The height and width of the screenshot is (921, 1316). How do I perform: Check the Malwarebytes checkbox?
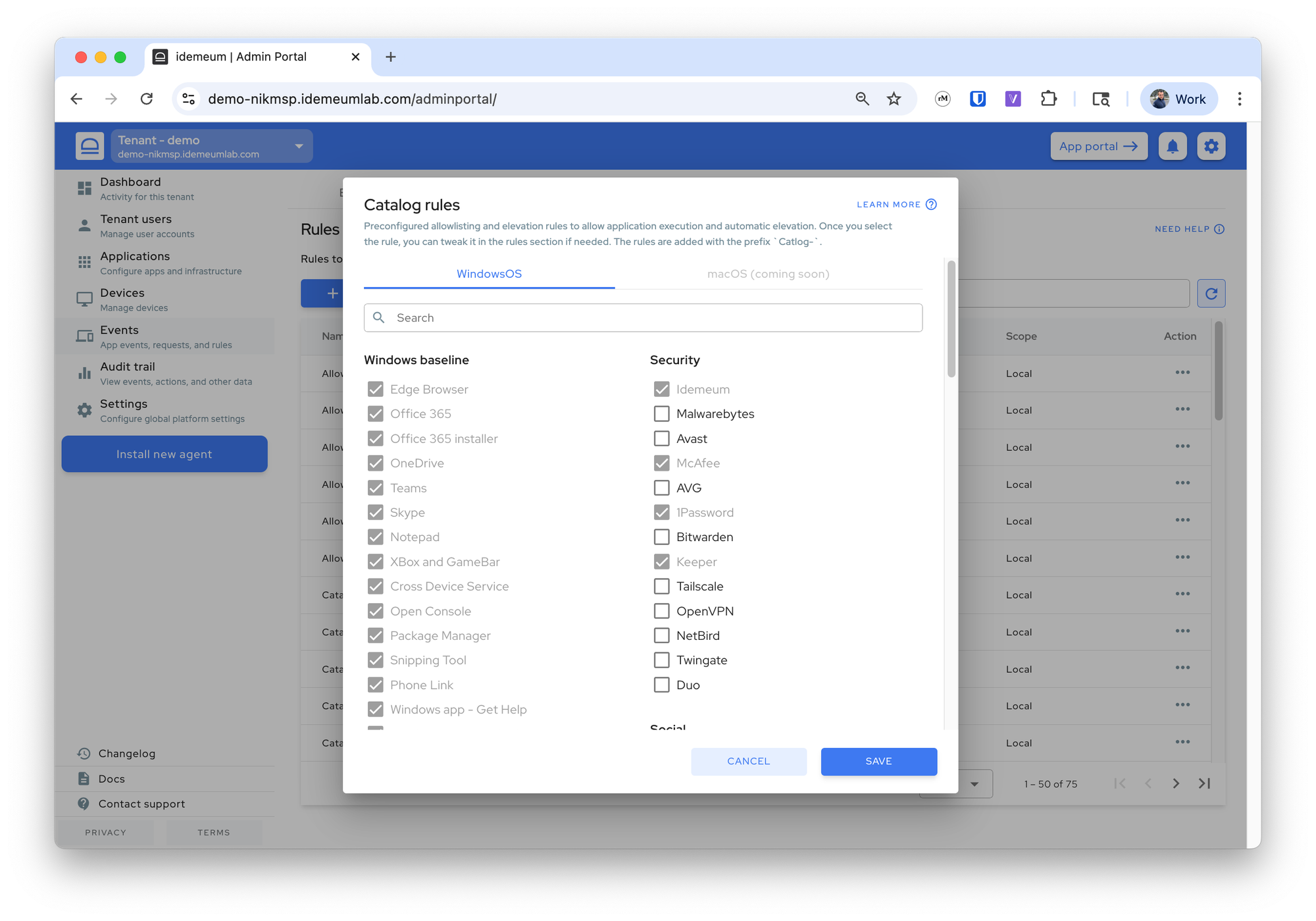[x=661, y=414]
